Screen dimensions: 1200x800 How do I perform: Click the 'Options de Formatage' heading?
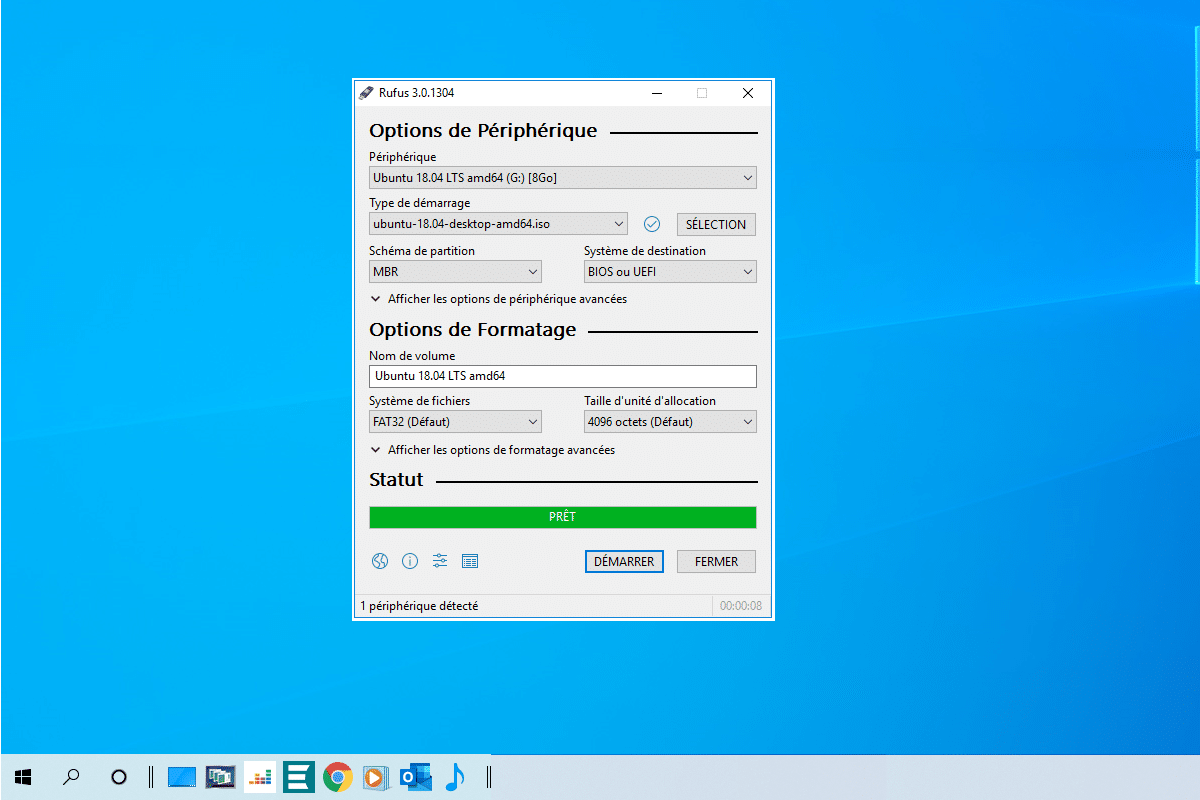point(473,329)
